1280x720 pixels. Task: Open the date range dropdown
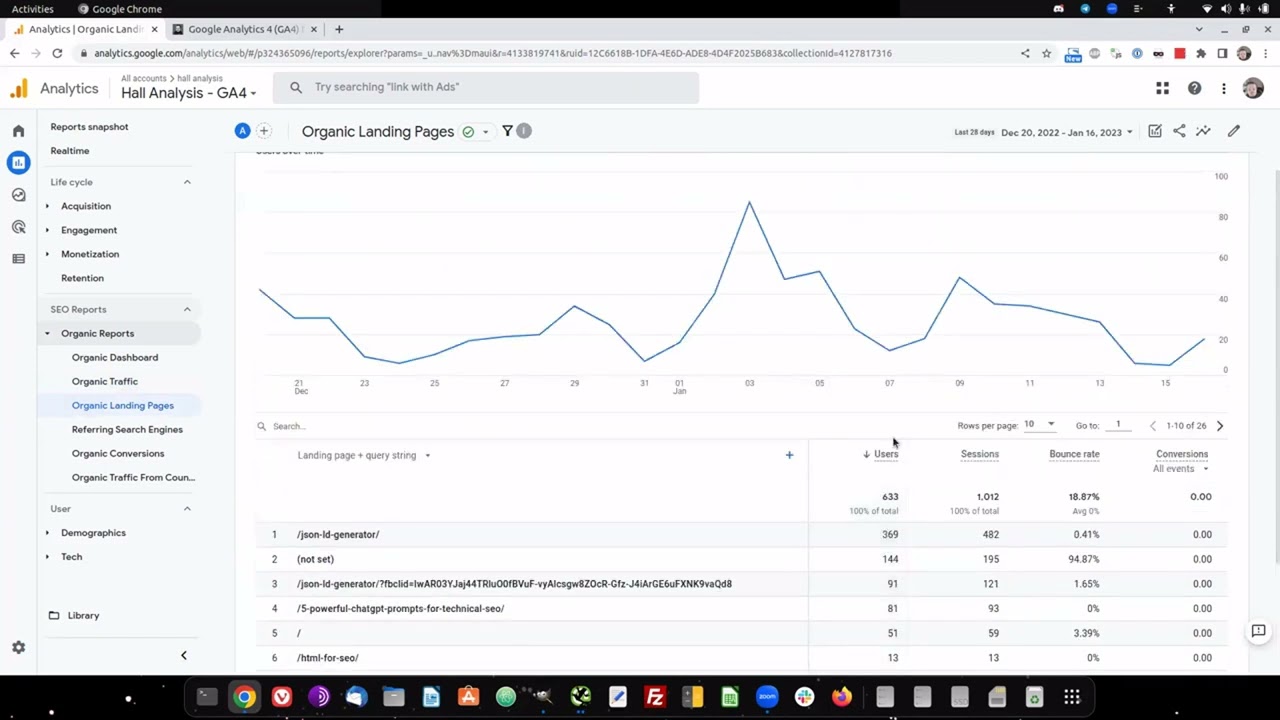[1067, 132]
